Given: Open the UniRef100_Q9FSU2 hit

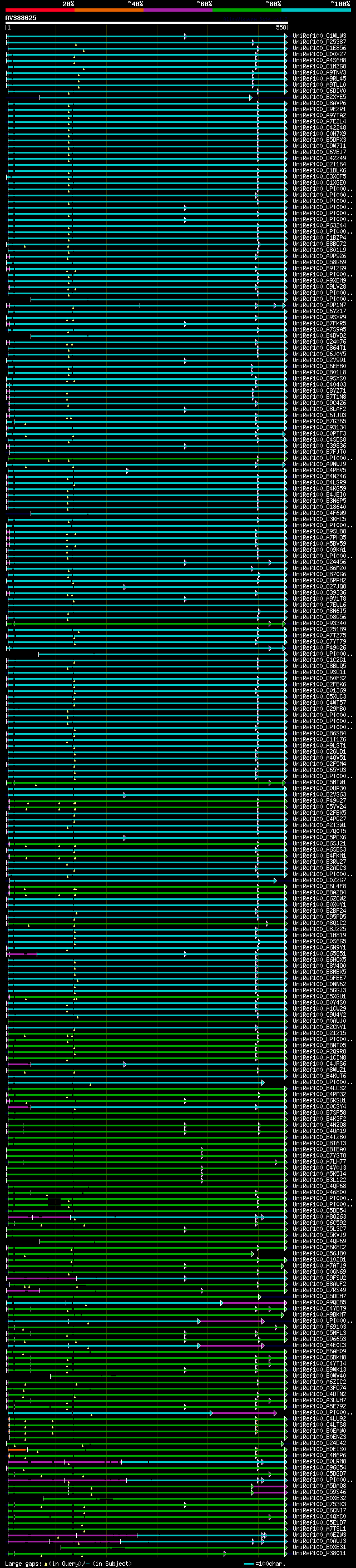Looking at the screenshot, I should pos(319,1278).
